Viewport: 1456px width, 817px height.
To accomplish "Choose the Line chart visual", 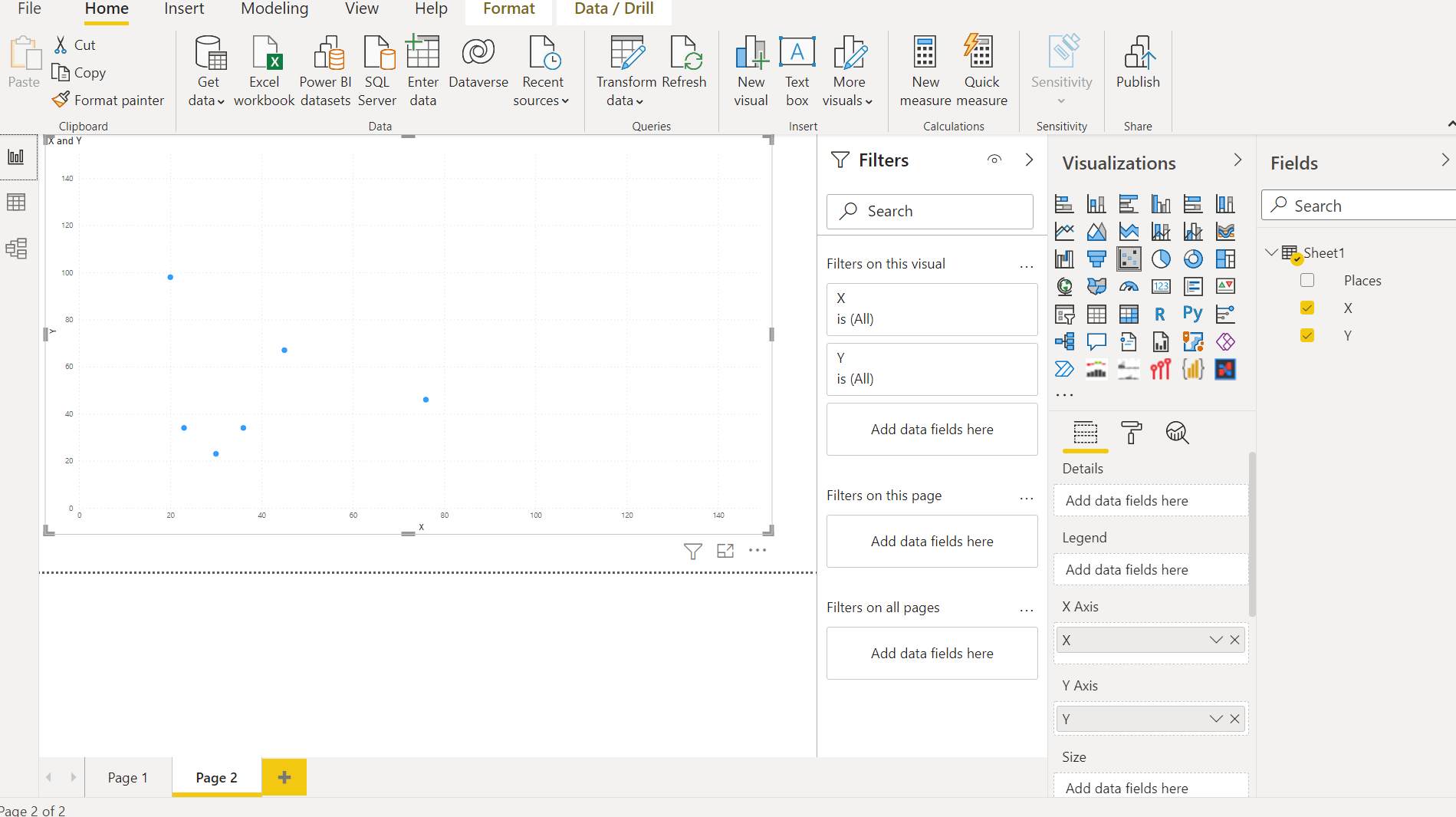I will [1064, 232].
